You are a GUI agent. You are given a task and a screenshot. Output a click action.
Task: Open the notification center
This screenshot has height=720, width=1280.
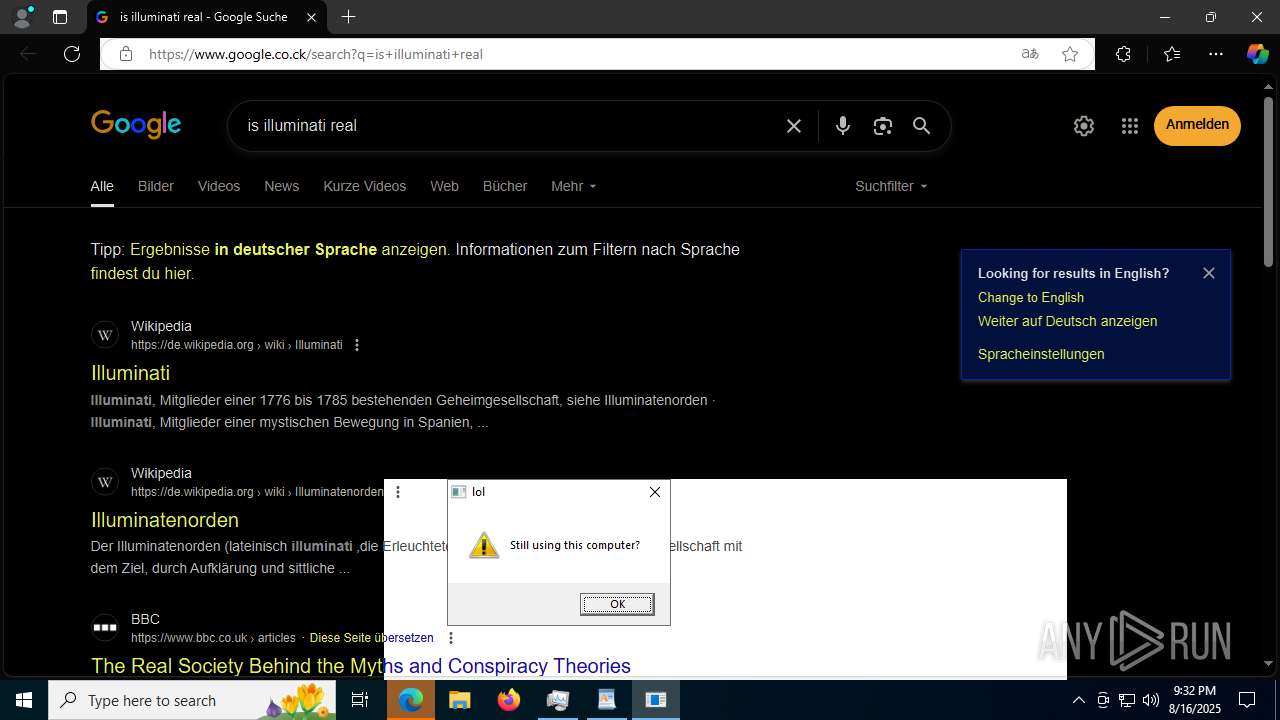[x=1247, y=700]
